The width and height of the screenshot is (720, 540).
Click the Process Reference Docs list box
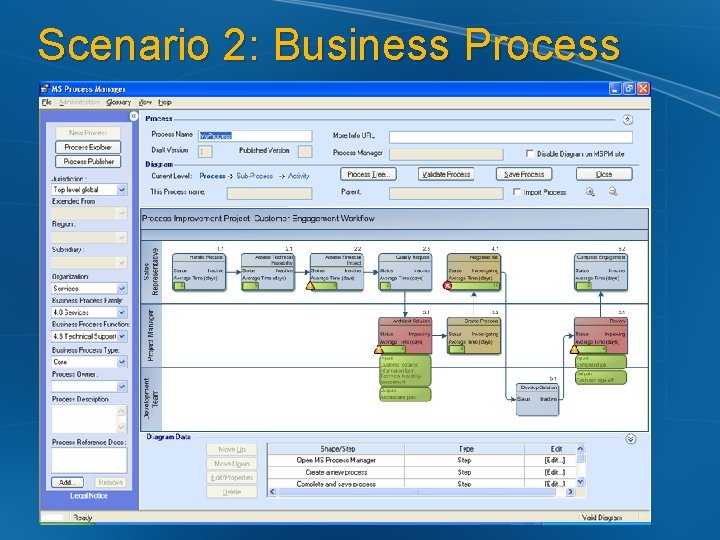(89, 461)
